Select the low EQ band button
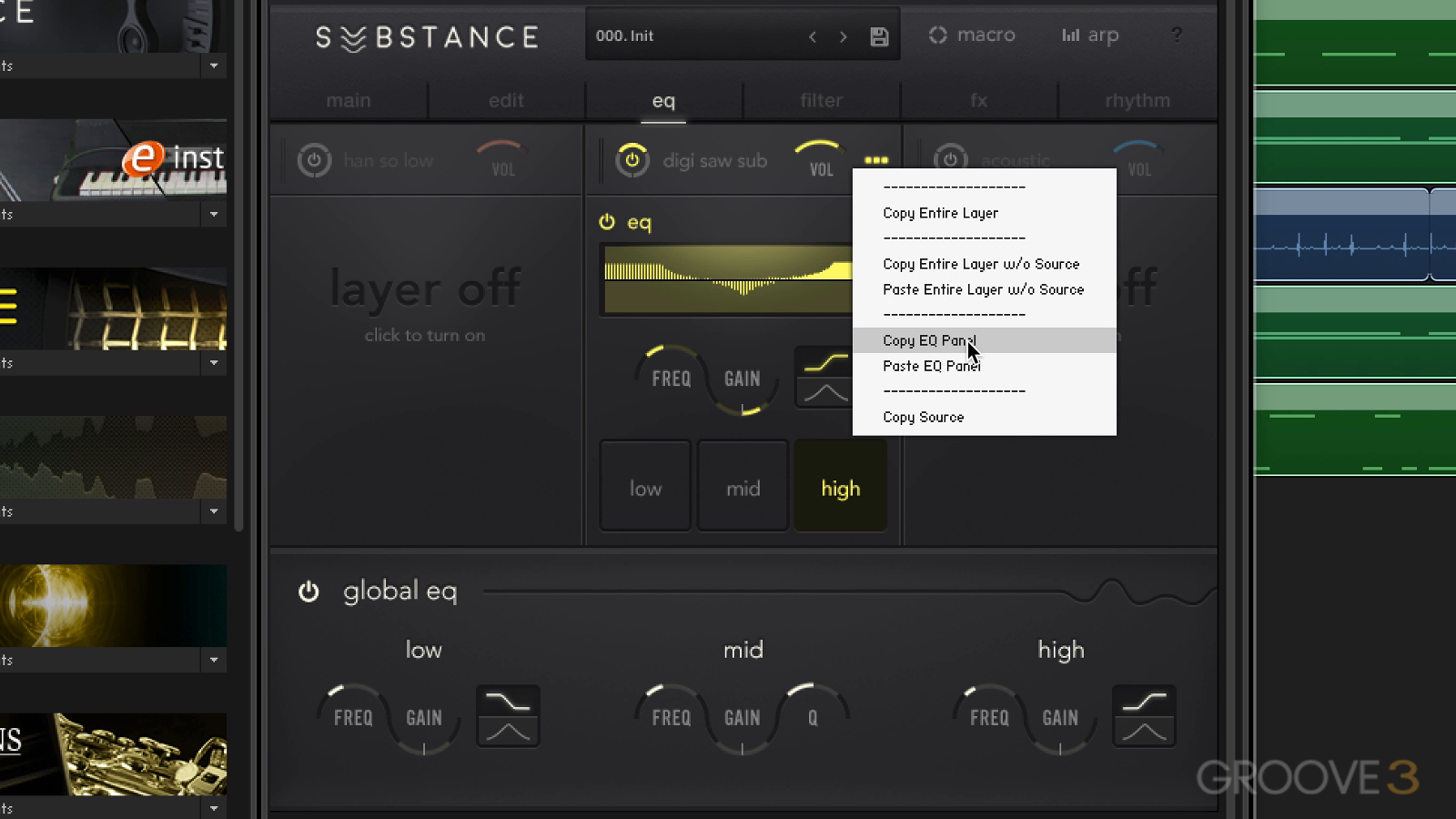The image size is (1456, 819). [645, 489]
